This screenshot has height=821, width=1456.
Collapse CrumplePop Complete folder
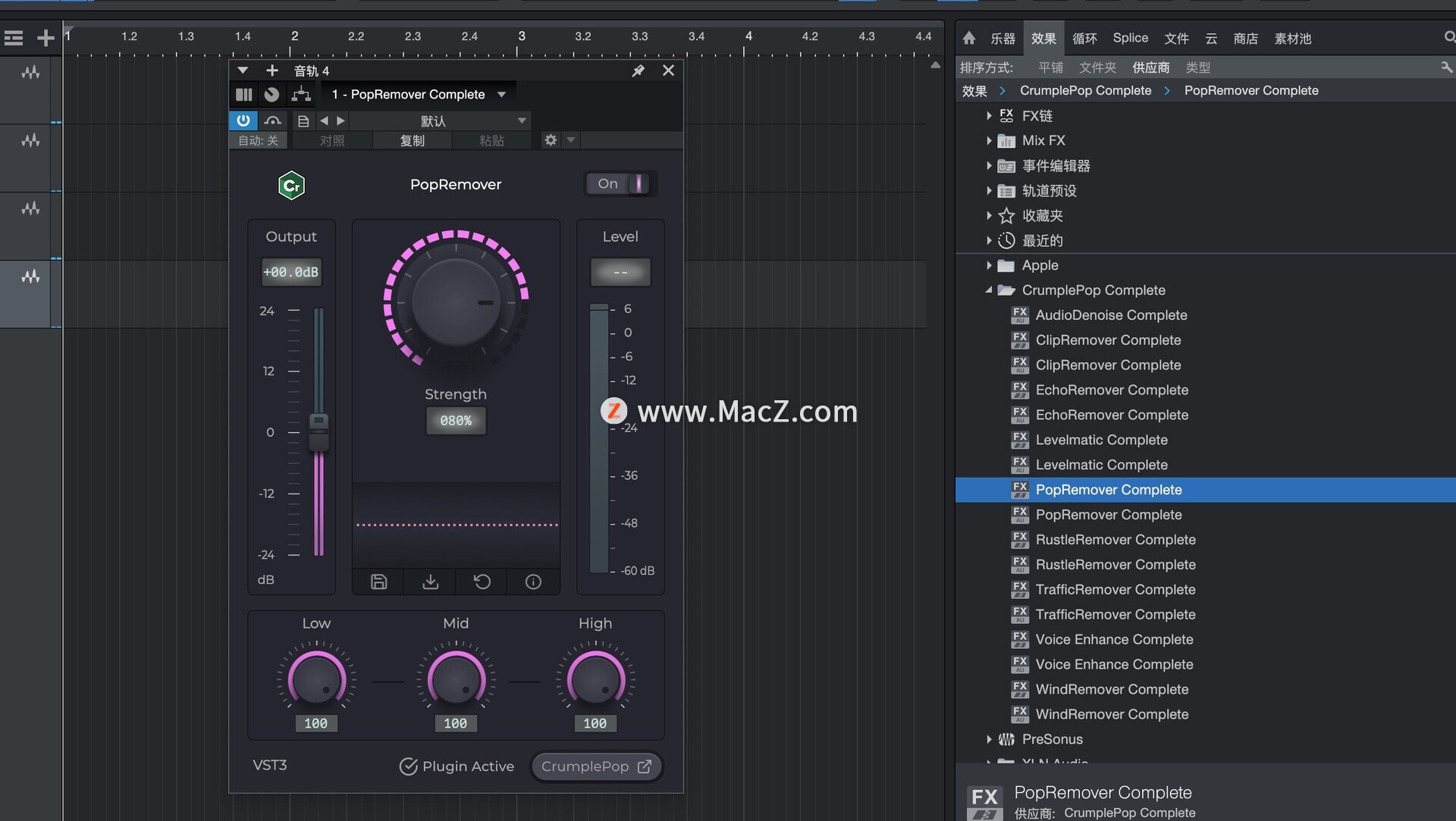click(989, 290)
